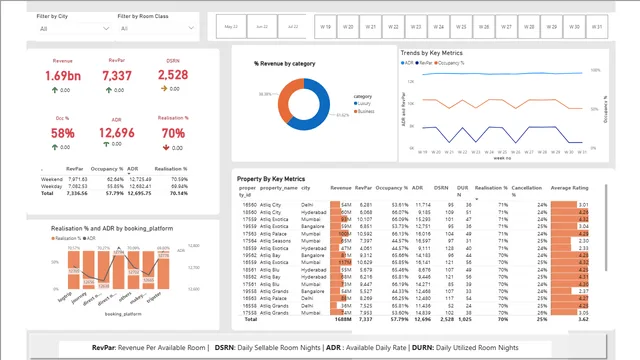The height and width of the screenshot is (360, 640).
Task: Click the Total row of the property table
Action: [x=414, y=319]
